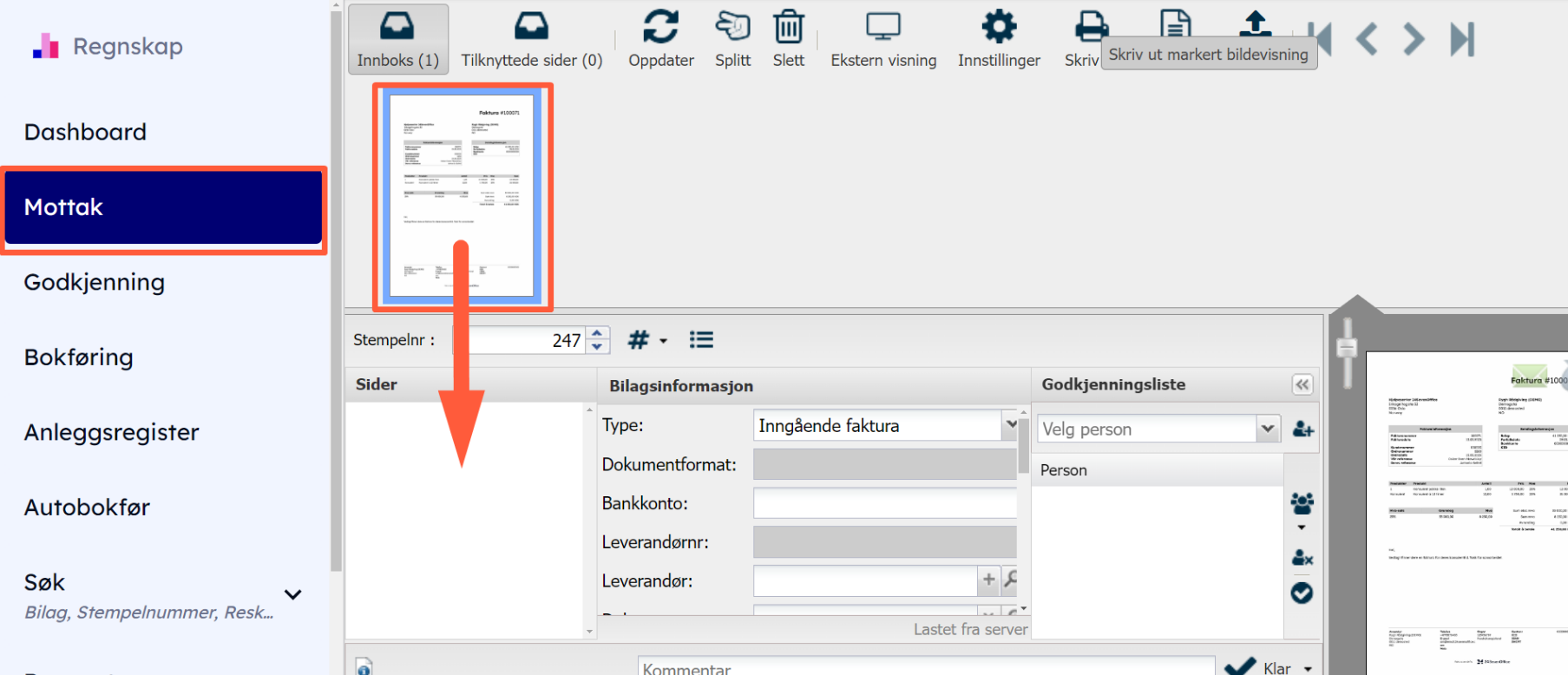This screenshot has height=675, width=1568.
Task: Open Godkjenning in the sidebar
Action: coord(94,282)
